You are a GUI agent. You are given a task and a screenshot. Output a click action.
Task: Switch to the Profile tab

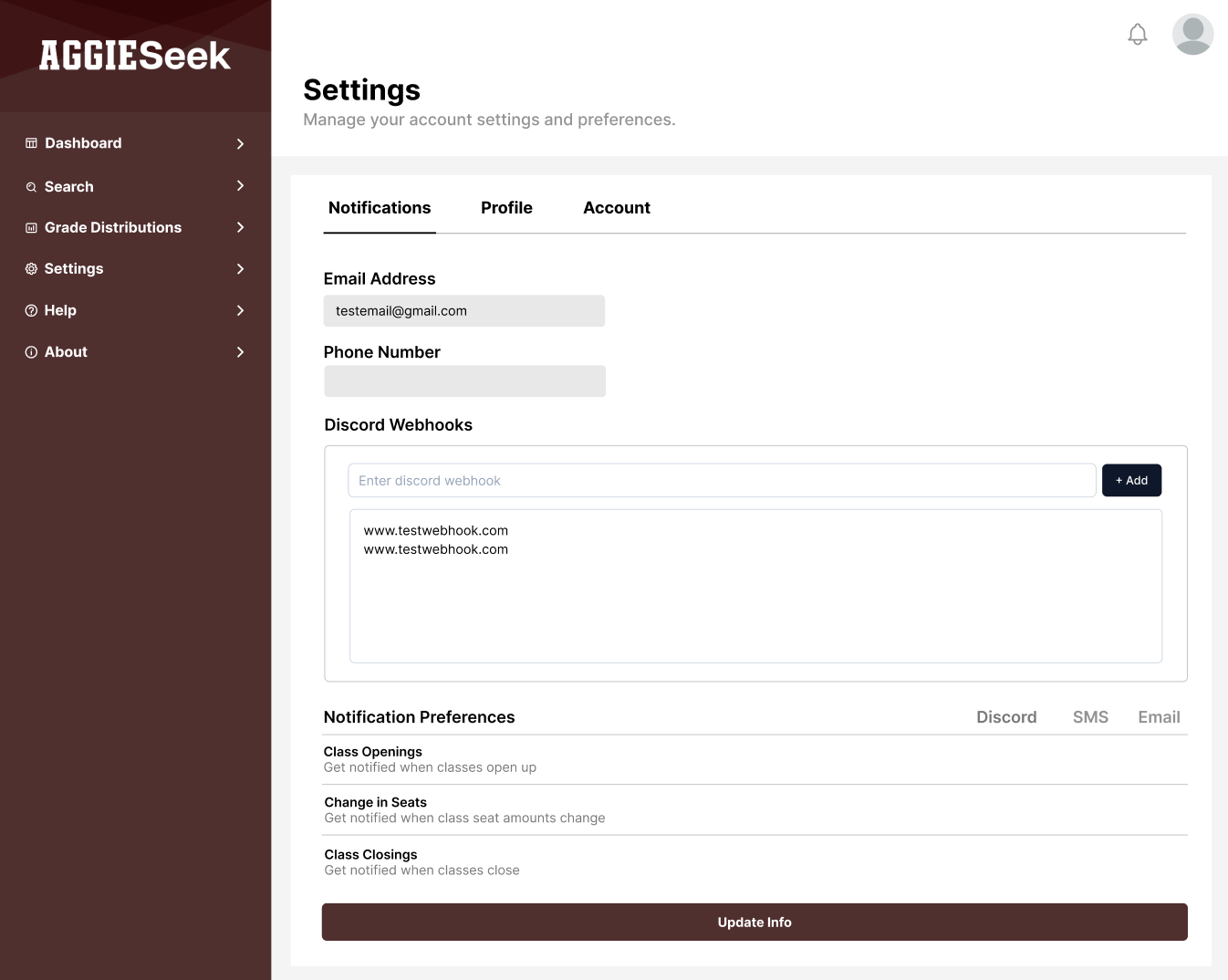point(506,207)
